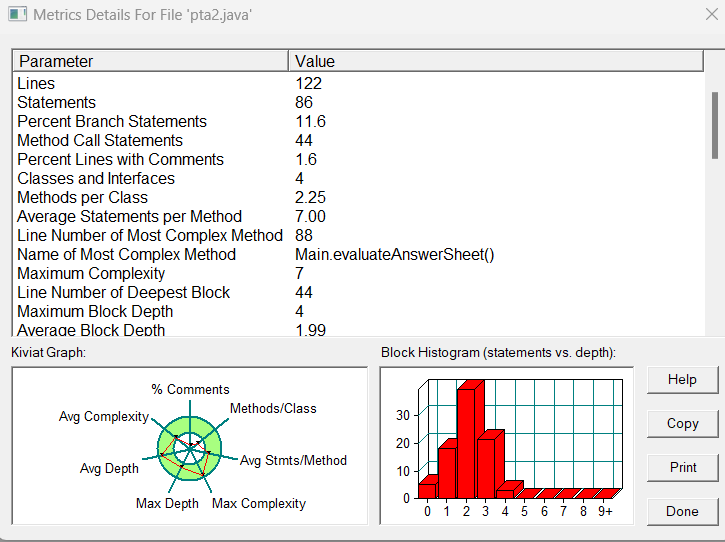The image size is (725, 542).
Task: Click the Help button
Action: point(682,380)
